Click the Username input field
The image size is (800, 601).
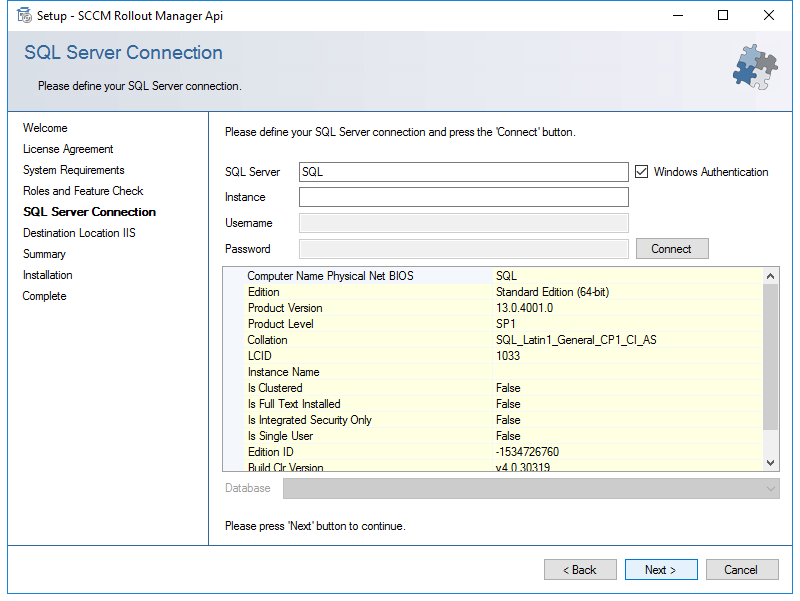click(x=463, y=223)
